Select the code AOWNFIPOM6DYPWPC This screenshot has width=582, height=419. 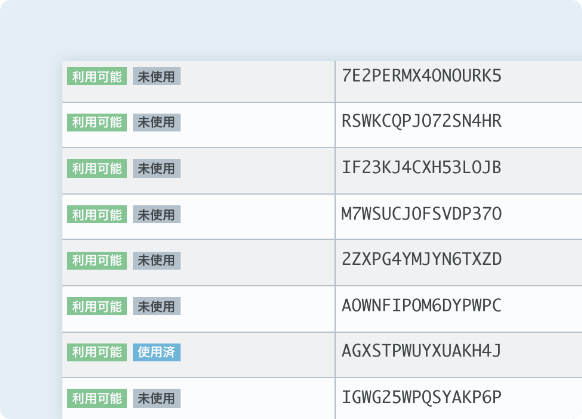(422, 305)
